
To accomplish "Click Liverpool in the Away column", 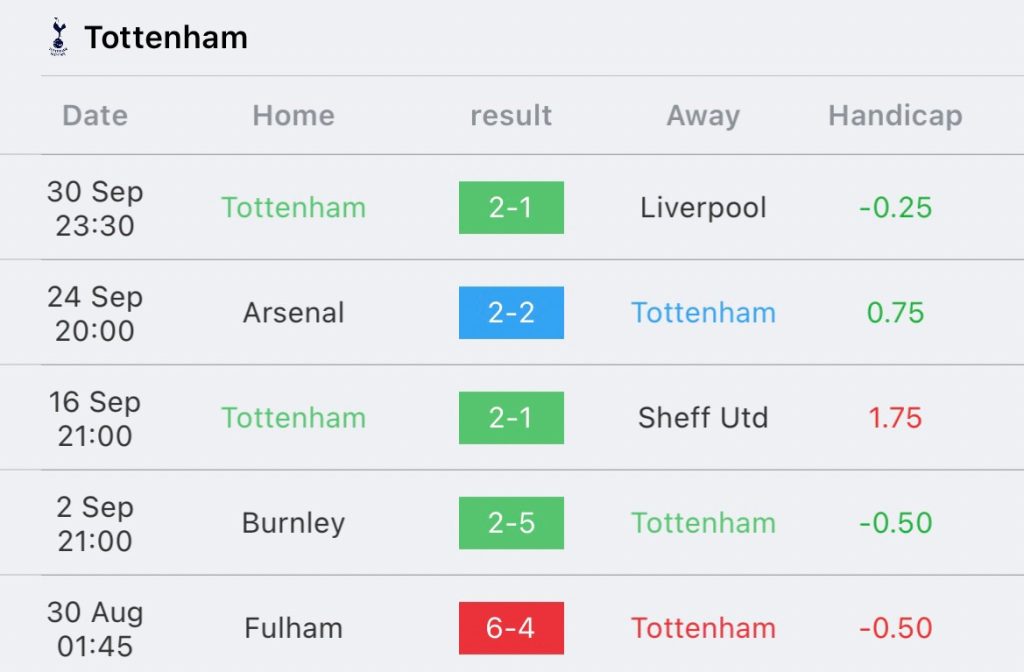I will 703,208.
